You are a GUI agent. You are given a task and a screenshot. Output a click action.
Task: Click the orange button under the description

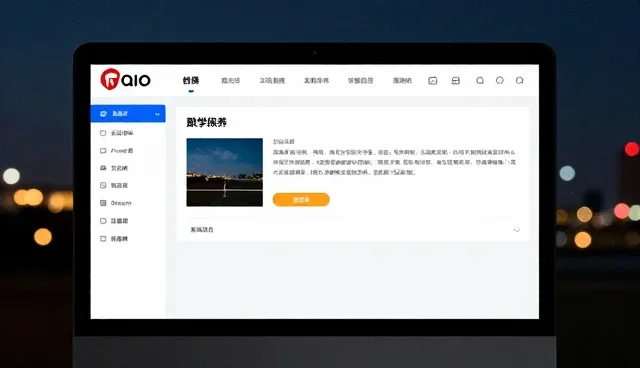tap(301, 200)
